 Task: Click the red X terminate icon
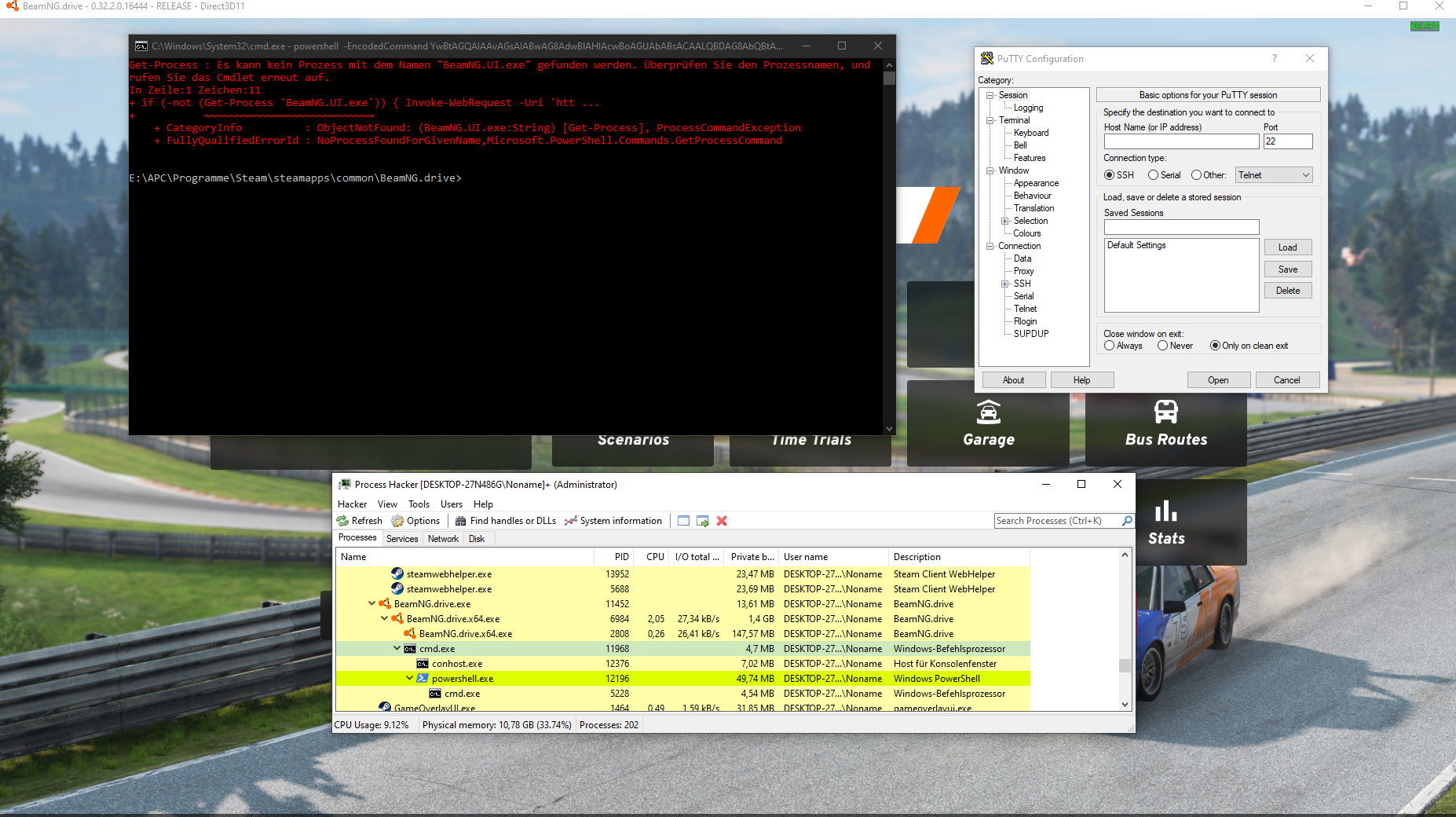click(x=722, y=521)
